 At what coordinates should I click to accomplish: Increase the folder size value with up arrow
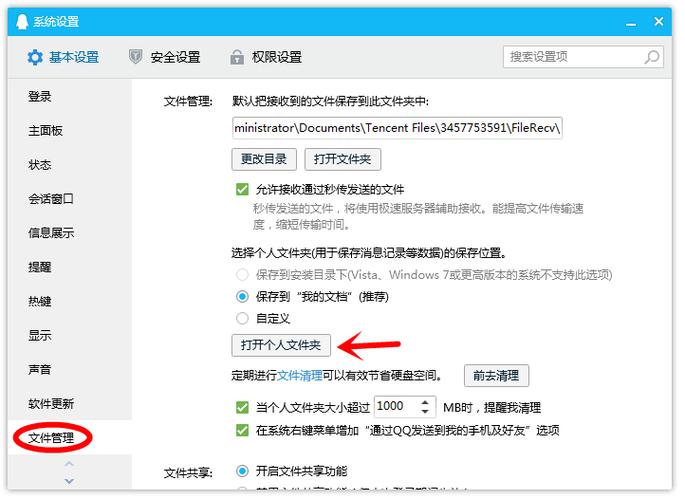coord(425,402)
